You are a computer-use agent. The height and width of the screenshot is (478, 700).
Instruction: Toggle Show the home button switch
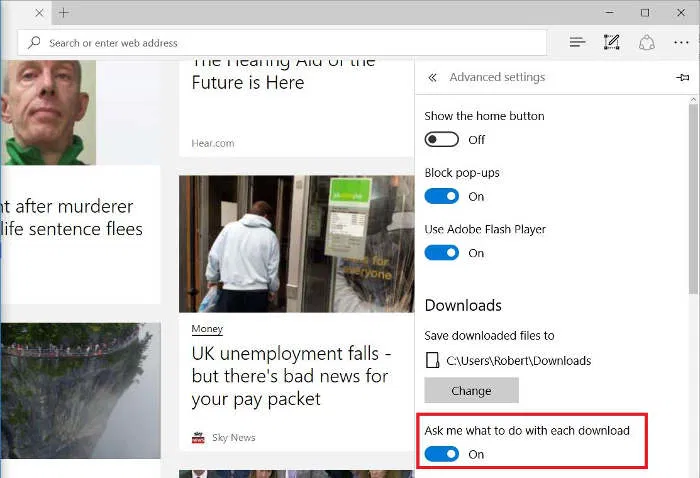pyautogui.click(x=442, y=140)
